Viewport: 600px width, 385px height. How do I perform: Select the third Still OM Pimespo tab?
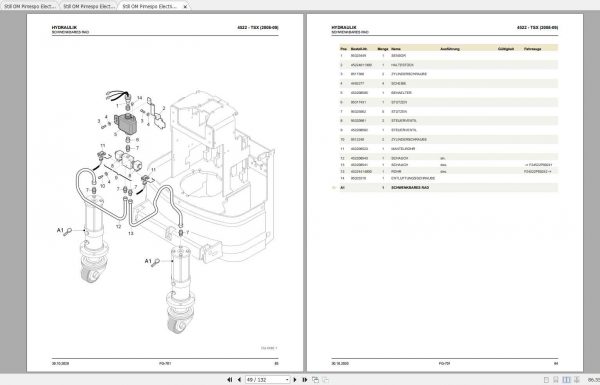click(150, 6)
